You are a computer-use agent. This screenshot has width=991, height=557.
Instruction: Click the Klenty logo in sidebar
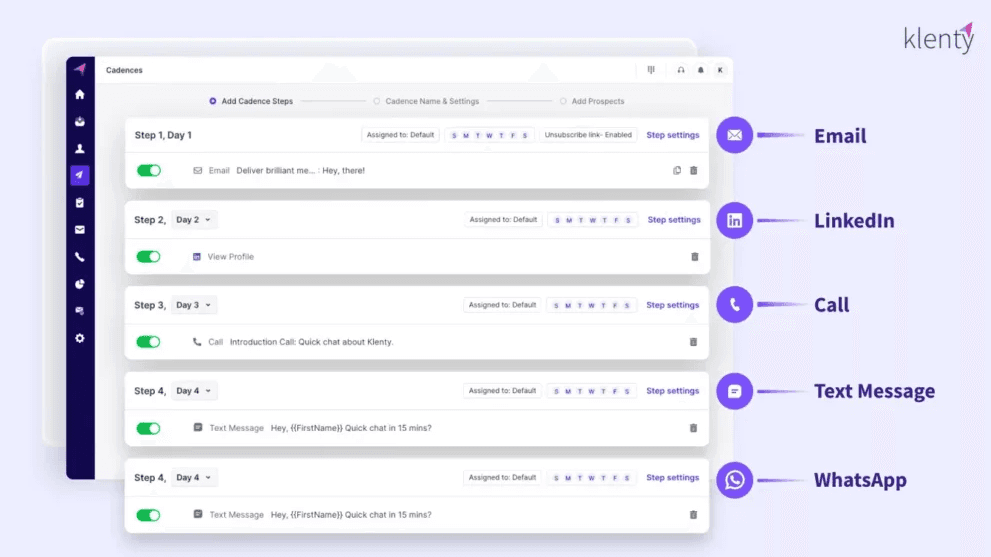click(80, 69)
